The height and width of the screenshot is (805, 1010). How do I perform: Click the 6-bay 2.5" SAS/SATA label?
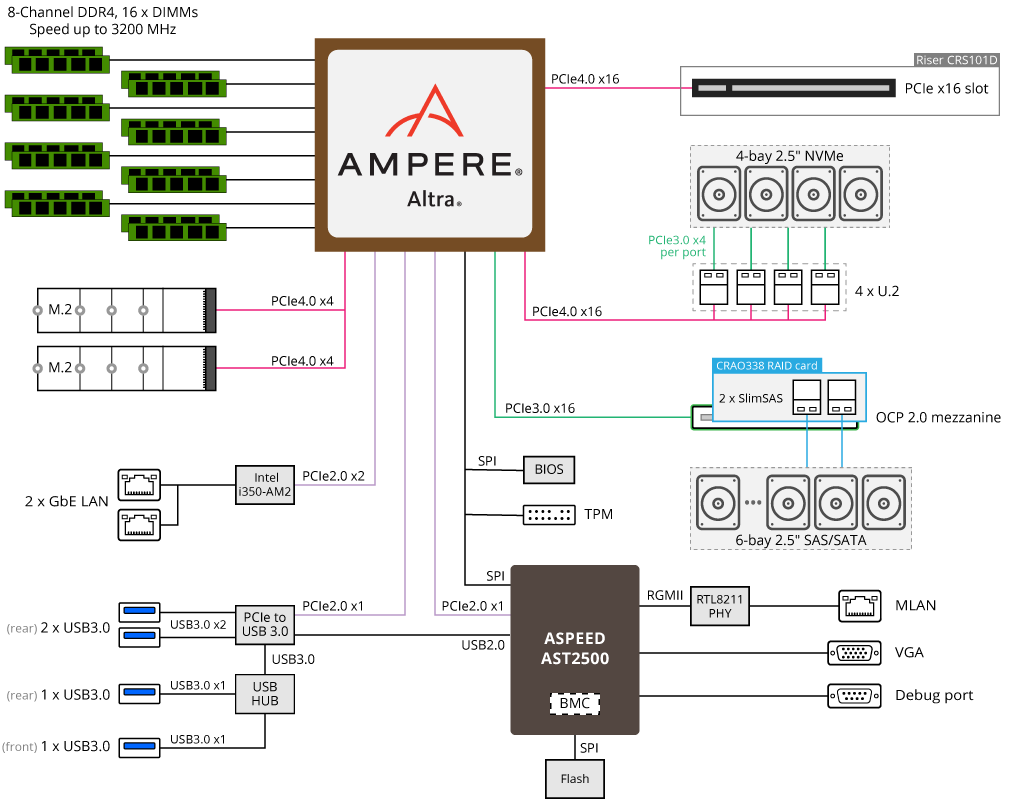(800, 541)
